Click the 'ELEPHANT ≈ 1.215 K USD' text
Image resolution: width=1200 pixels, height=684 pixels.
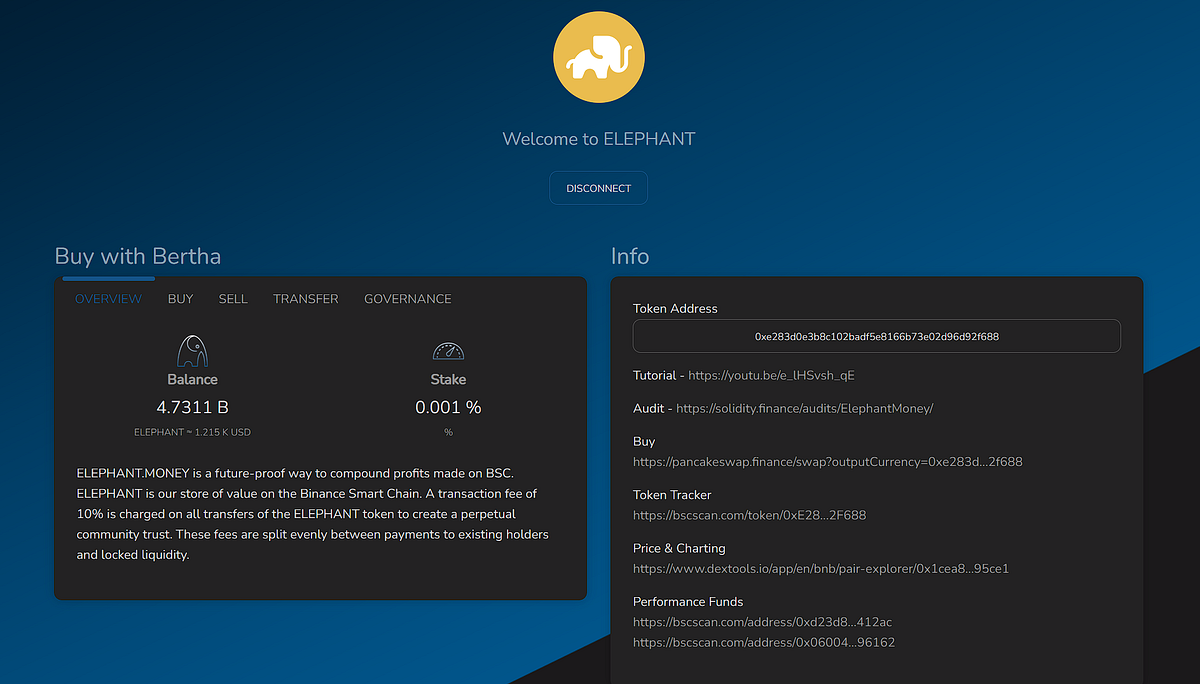192,432
